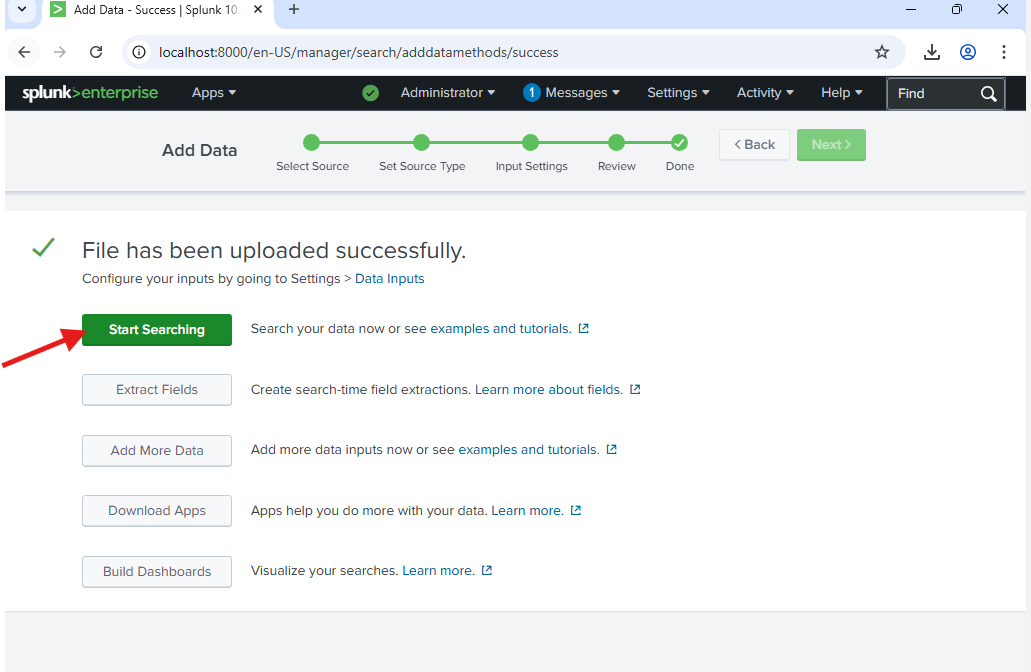Click the Set Source Type step marker
Screen dimensions: 1031x672
click(421, 142)
